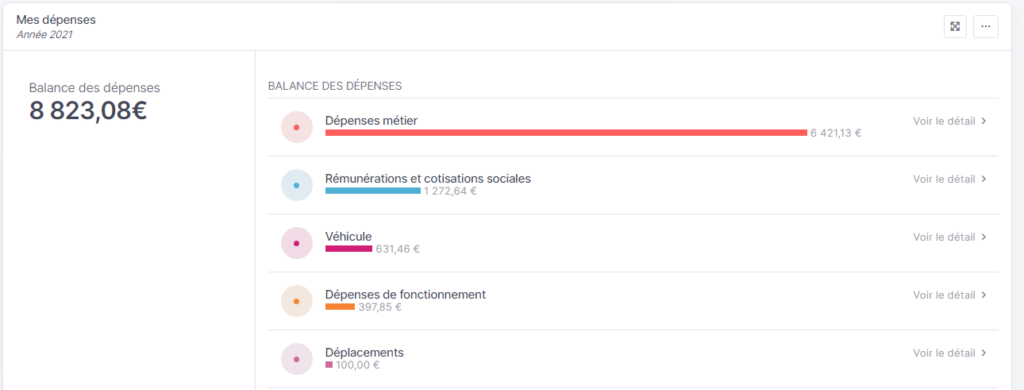This screenshot has height=390, width=1024.
Task: Select the Rémunérations et cotisations sociales label
Action: 428,178
